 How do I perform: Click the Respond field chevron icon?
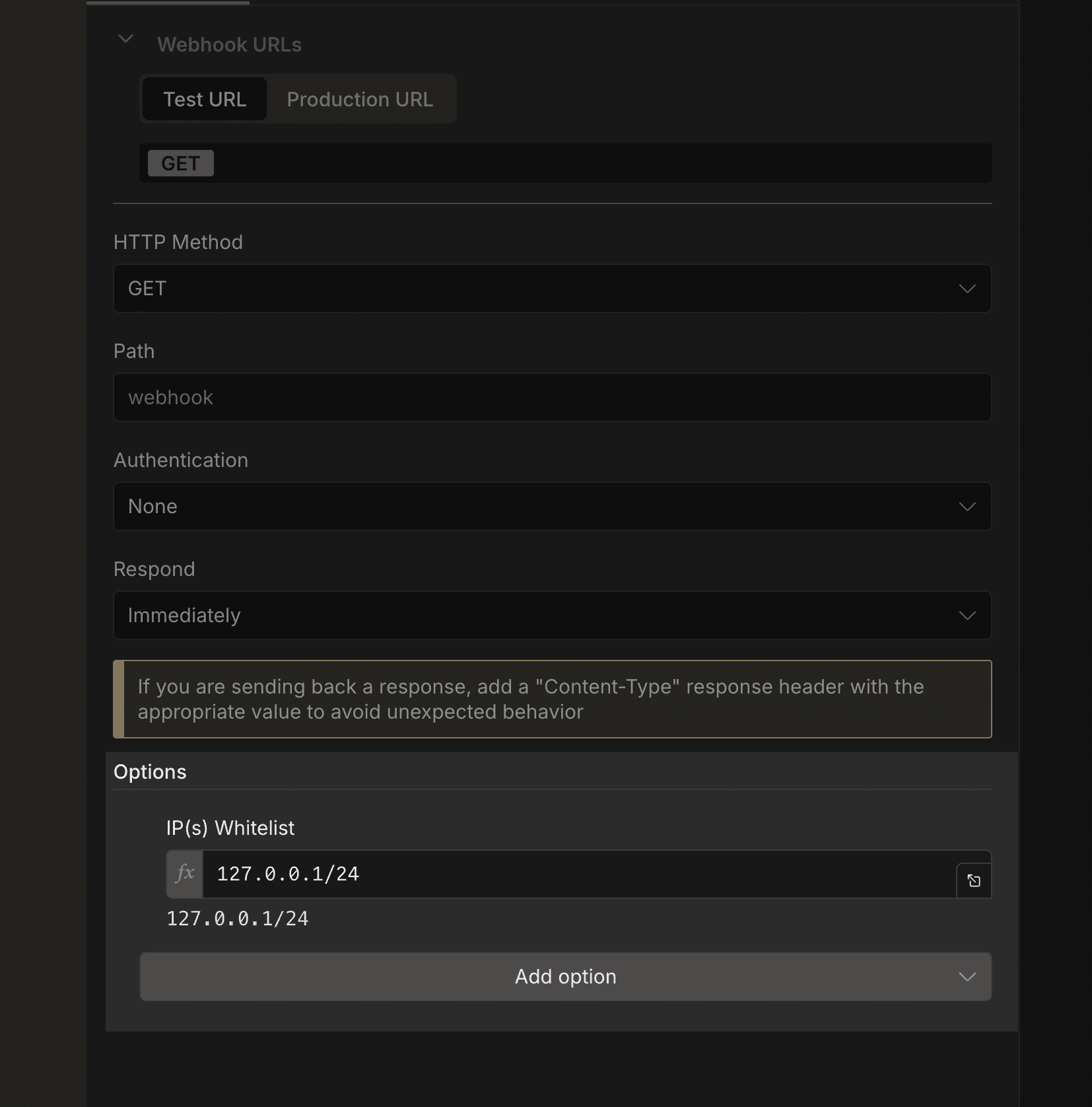(967, 615)
